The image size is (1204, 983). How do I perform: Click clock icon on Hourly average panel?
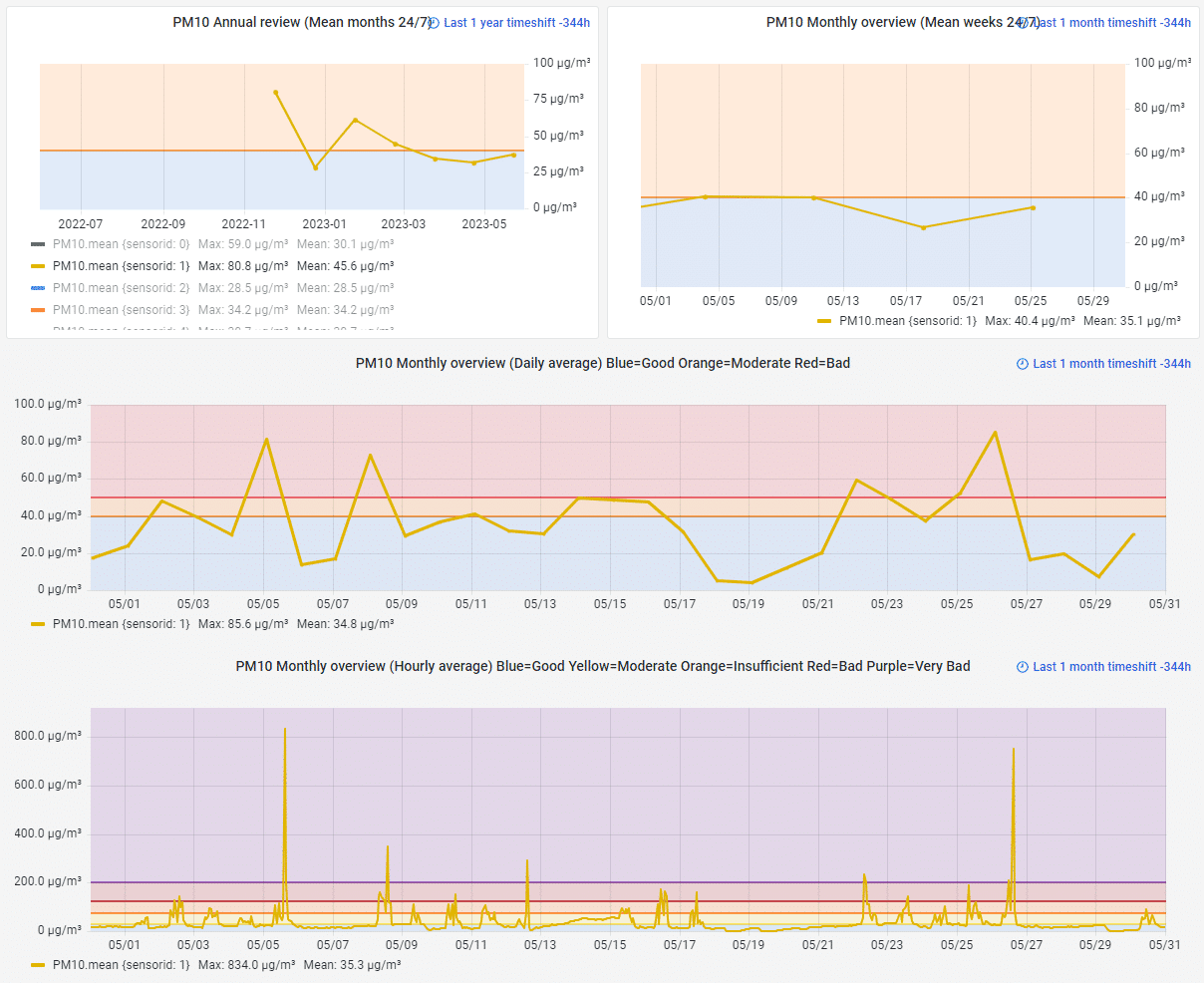pos(1022,667)
